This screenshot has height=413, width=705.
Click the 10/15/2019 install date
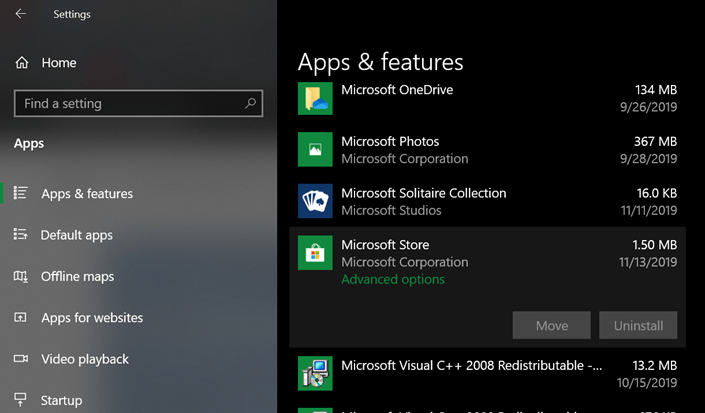(647, 382)
